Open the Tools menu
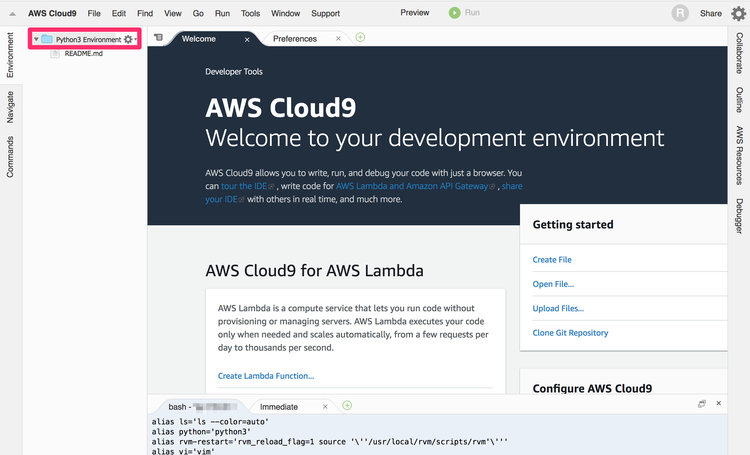The height and width of the screenshot is (455, 750). 250,13
